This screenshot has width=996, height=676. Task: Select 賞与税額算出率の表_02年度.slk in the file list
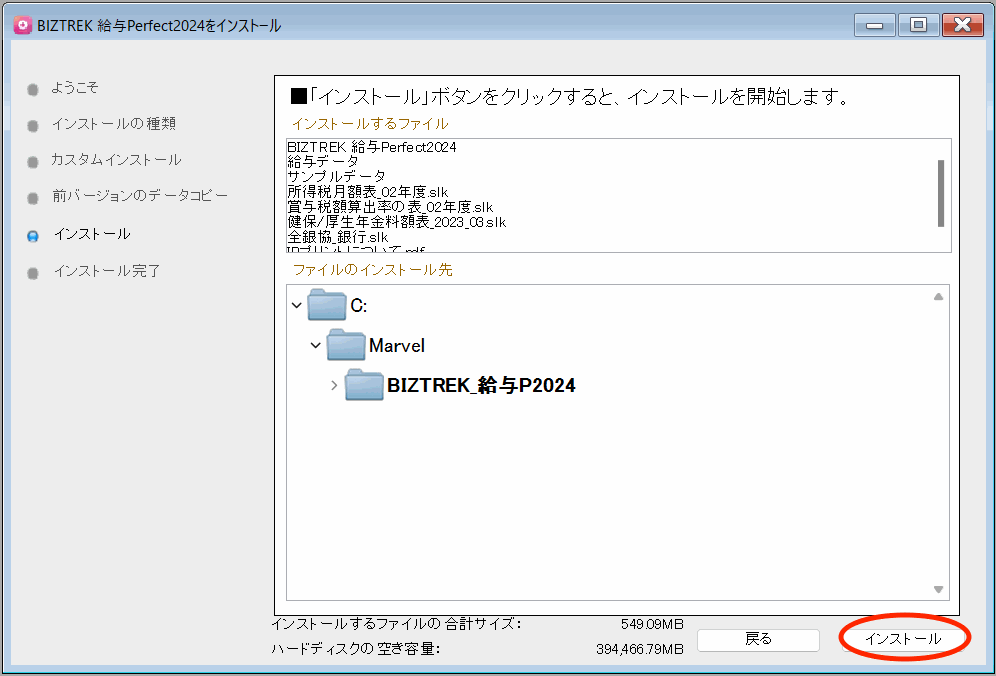coord(390,207)
